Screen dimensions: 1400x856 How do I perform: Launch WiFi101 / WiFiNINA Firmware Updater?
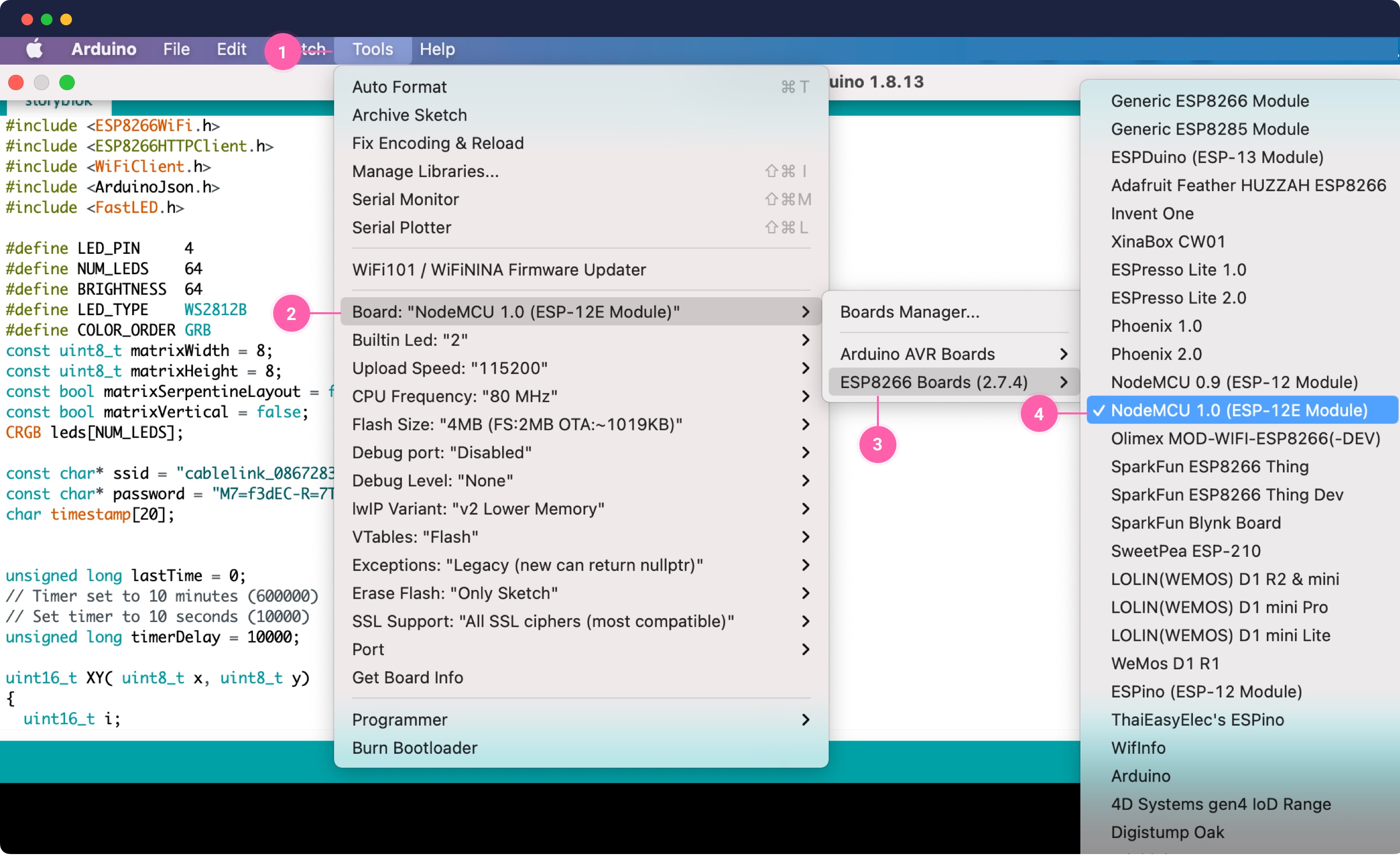581,270
